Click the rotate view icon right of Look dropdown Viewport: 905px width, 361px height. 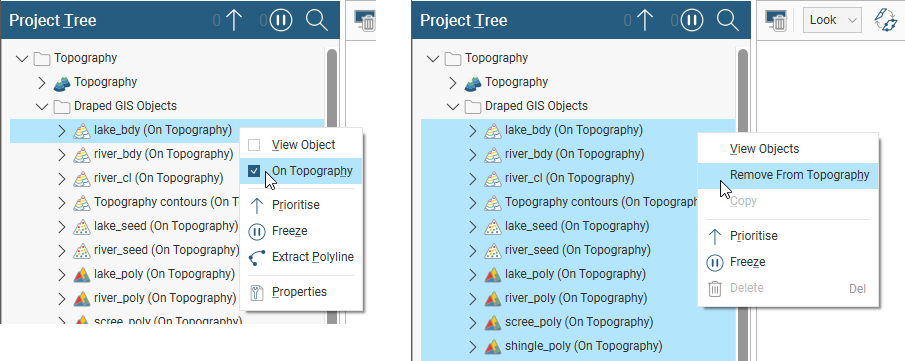pyautogui.click(x=885, y=20)
